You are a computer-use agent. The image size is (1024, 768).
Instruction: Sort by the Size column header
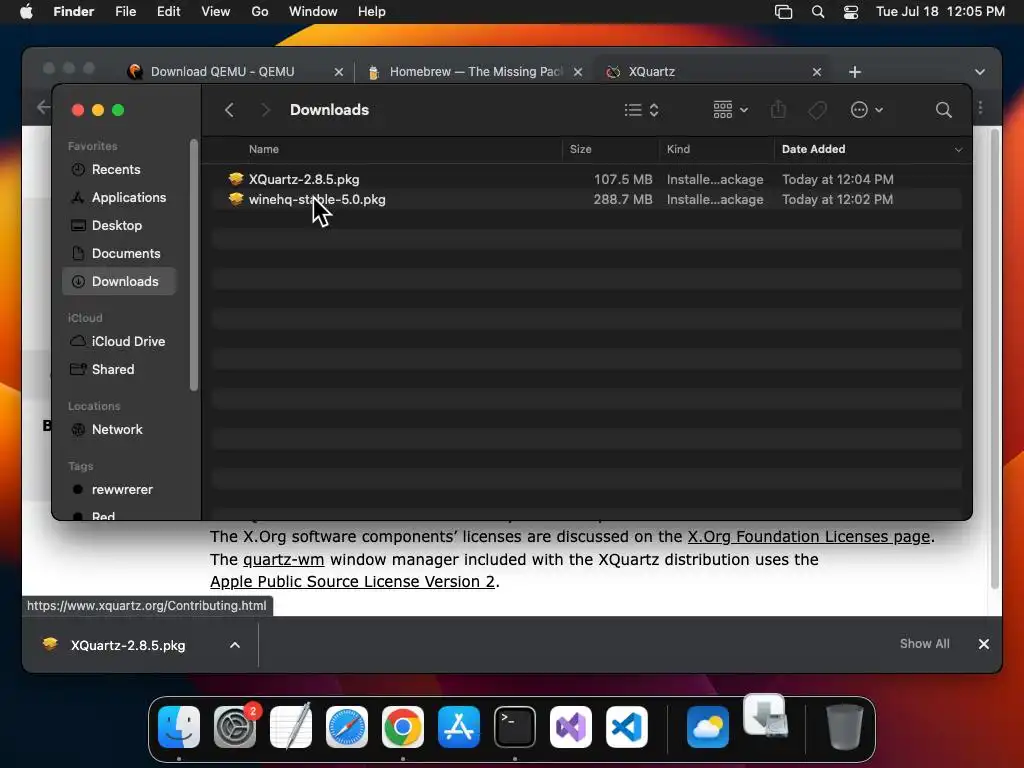pyautogui.click(x=580, y=149)
